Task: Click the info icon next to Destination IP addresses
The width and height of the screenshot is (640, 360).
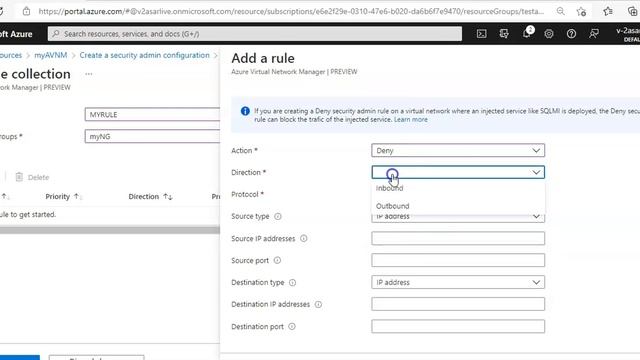Action: click(318, 304)
